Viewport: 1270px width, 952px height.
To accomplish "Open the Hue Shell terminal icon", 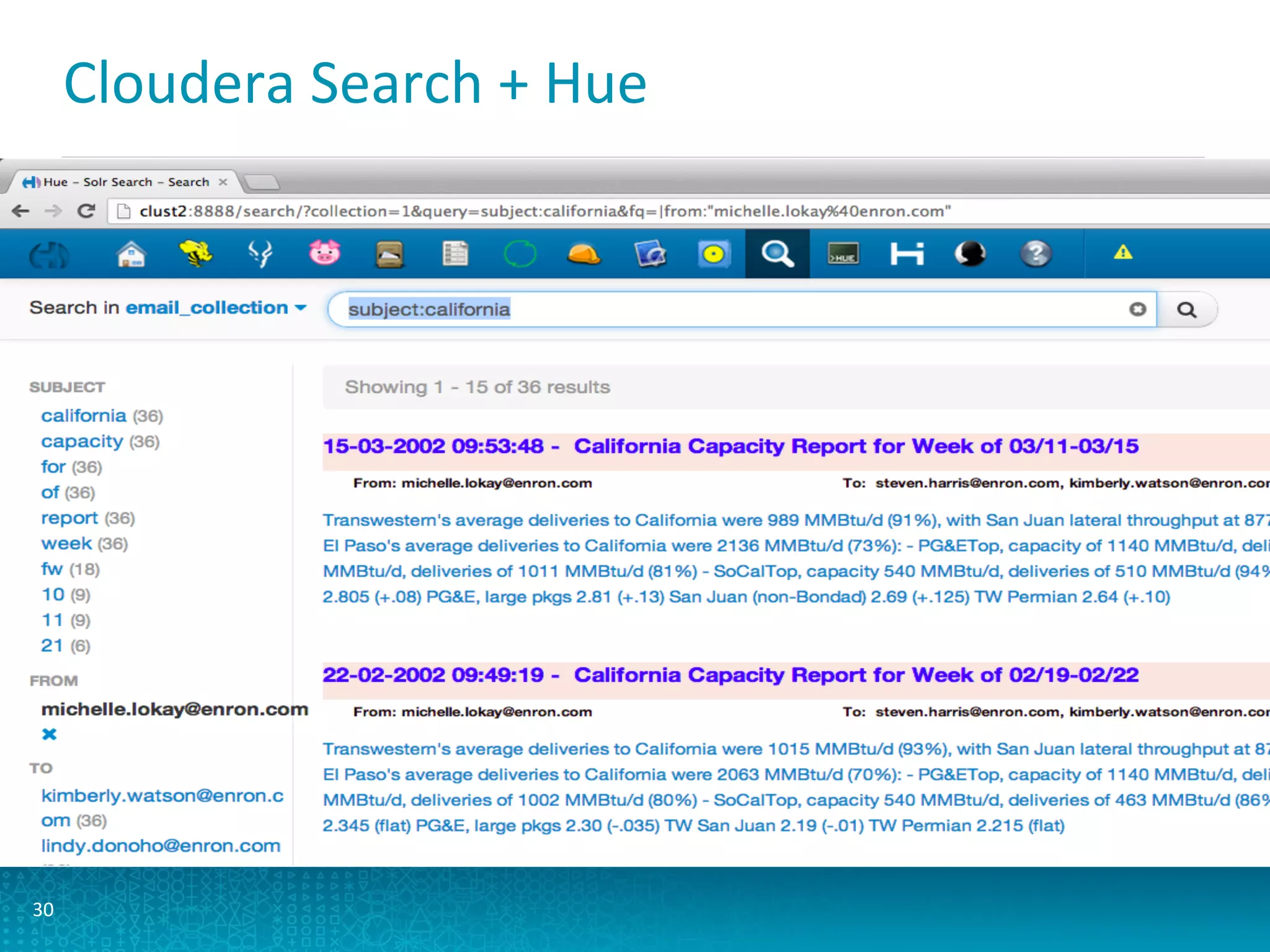I will [x=843, y=254].
